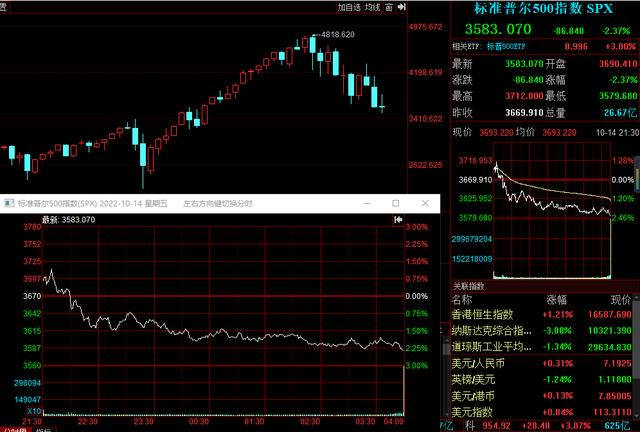Screen dimensions: 640x432
Task: Click the large 3583.070 index price
Action: coord(498,29)
